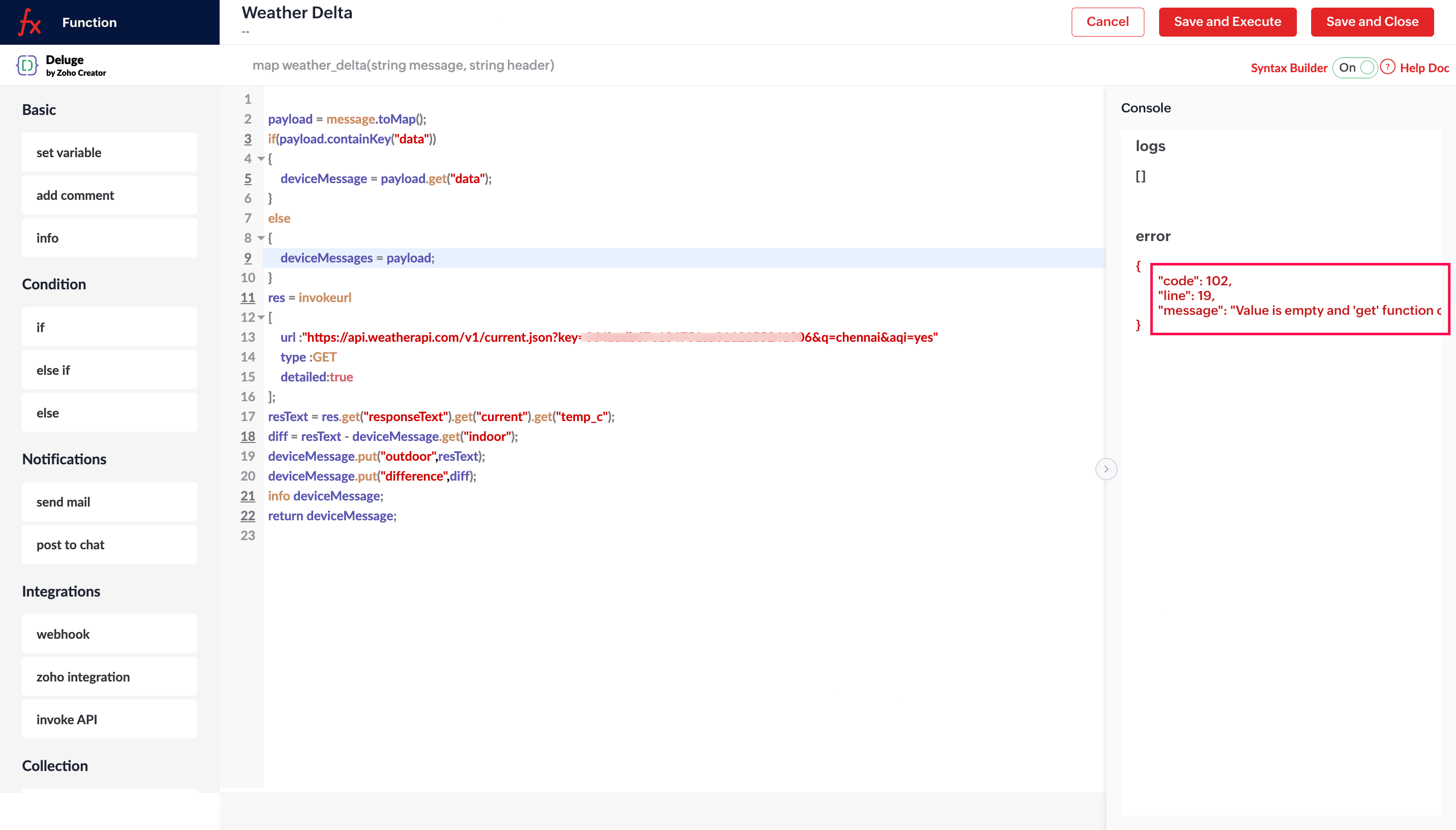The width and height of the screenshot is (1456, 830).
Task: Click the fx Function logo icon
Action: pyautogui.click(x=29, y=22)
